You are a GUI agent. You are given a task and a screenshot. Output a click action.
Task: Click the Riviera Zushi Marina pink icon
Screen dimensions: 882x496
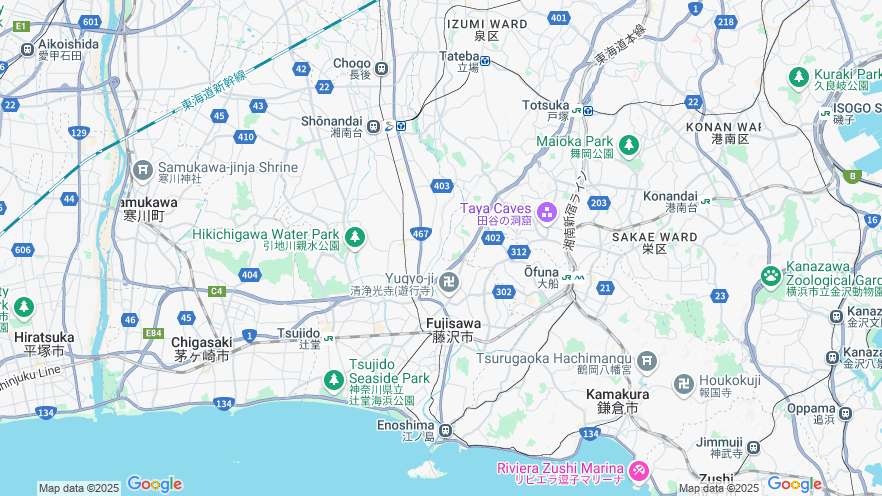tap(638, 471)
